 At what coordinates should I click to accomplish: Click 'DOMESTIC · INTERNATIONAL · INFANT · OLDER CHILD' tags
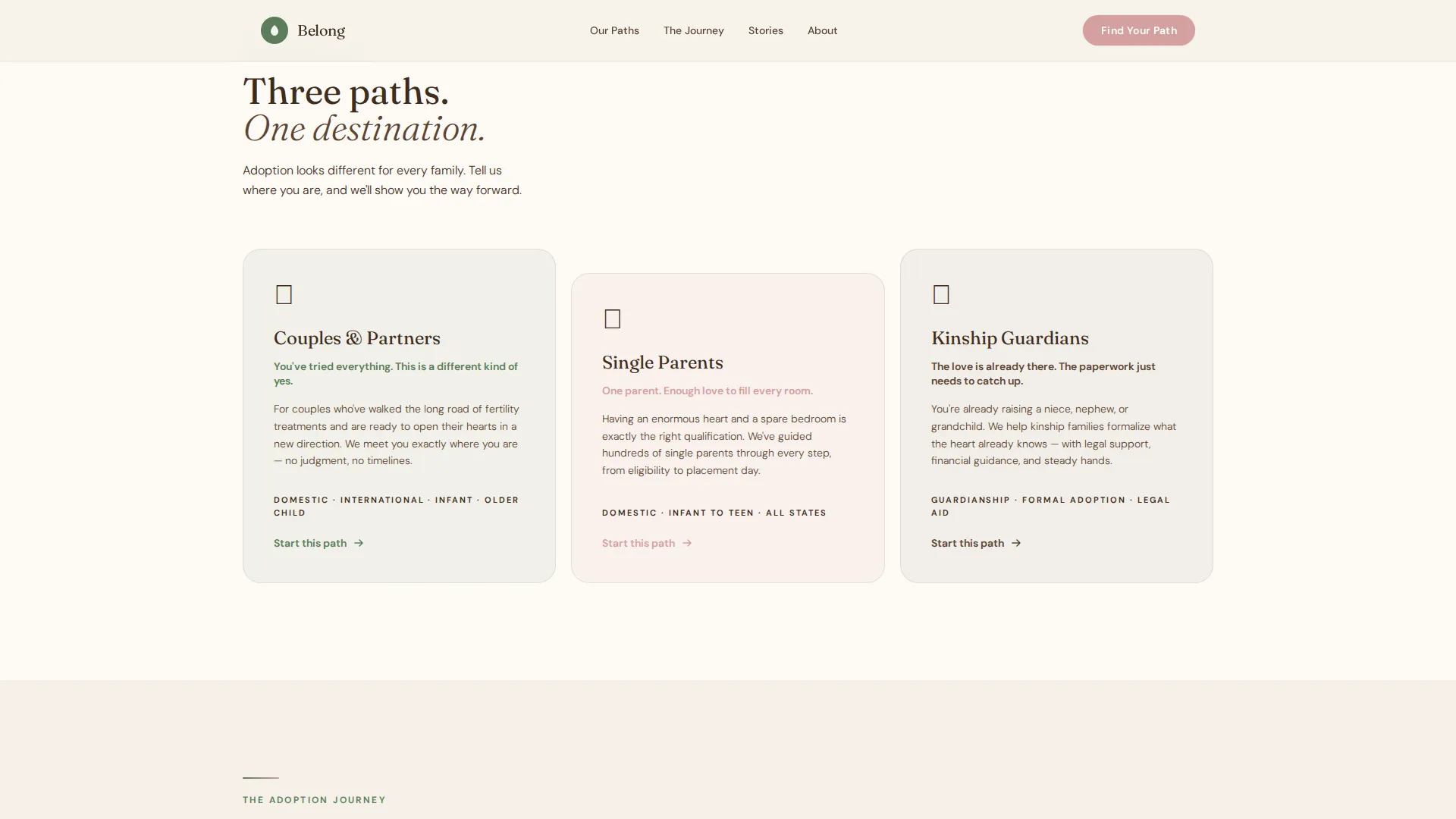click(396, 506)
